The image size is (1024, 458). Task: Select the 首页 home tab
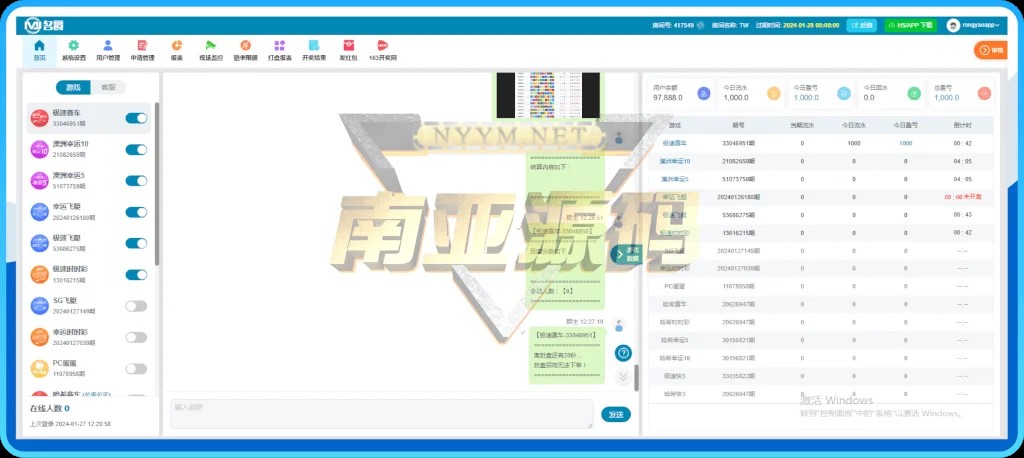[x=39, y=50]
